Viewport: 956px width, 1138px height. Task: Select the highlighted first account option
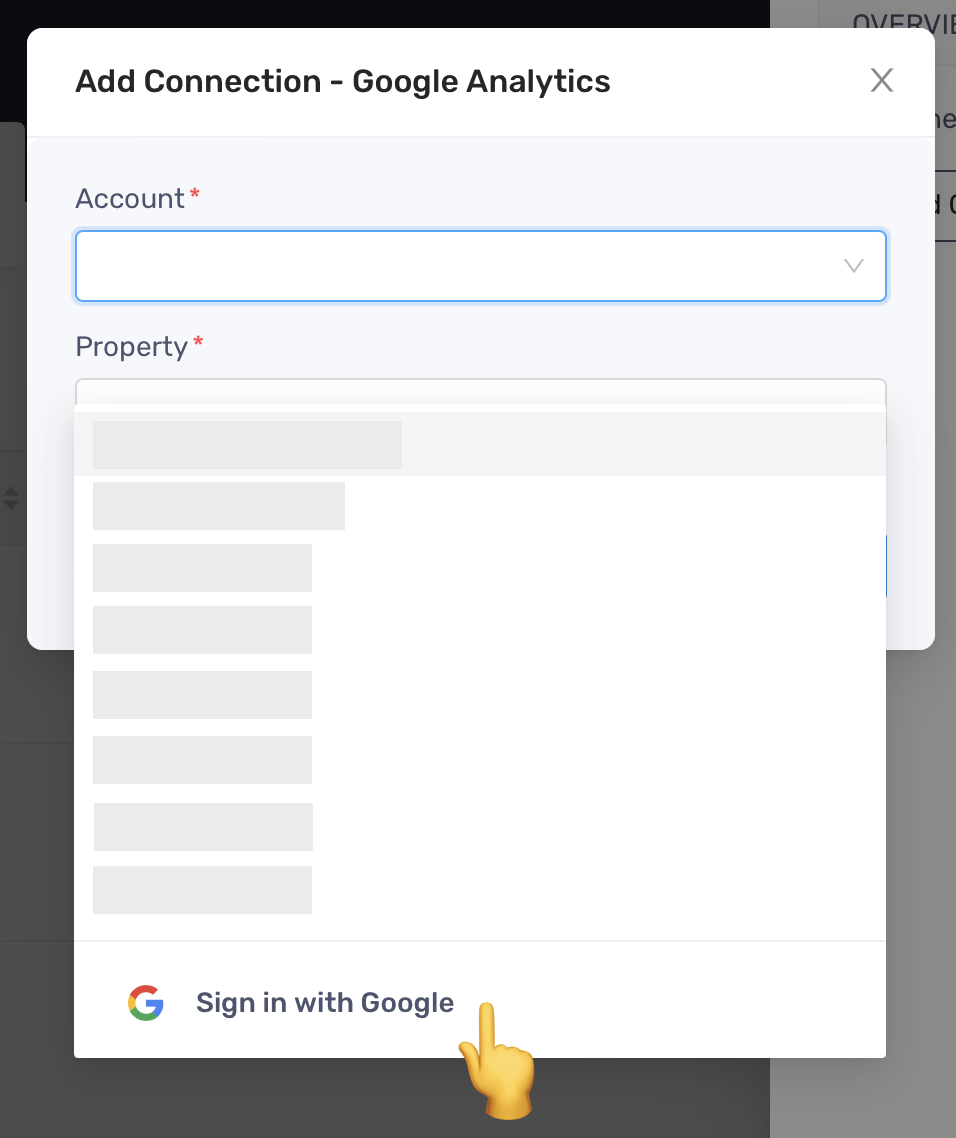pos(480,444)
